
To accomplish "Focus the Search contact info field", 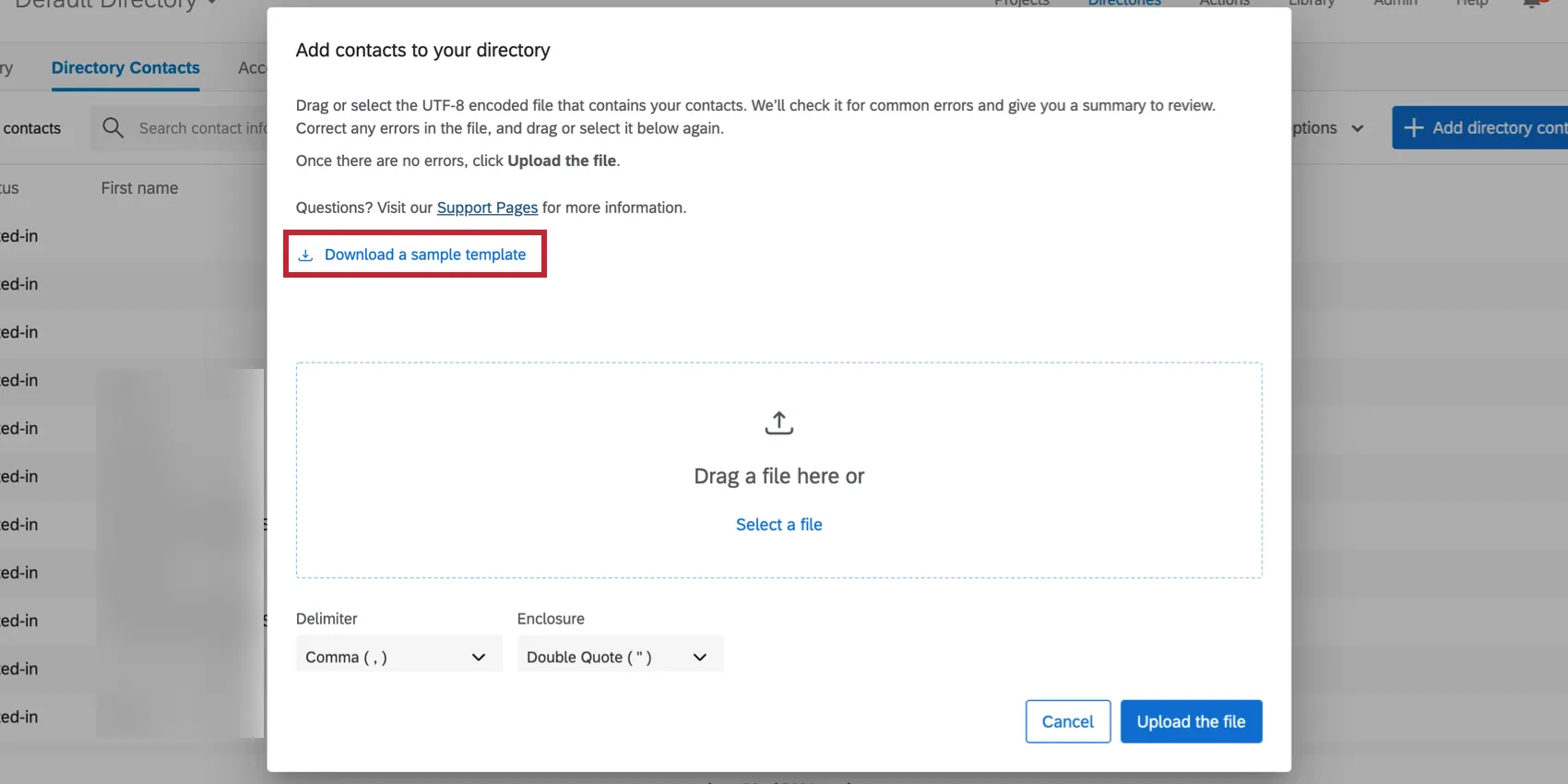I will pyautogui.click(x=201, y=128).
